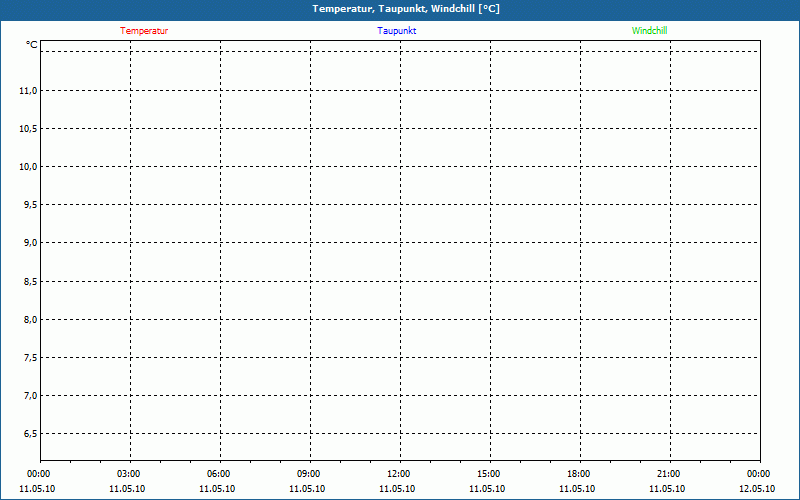This screenshot has height=500, width=800.
Task: Click the 12.05.10 date label
Action: coord(758,489)
